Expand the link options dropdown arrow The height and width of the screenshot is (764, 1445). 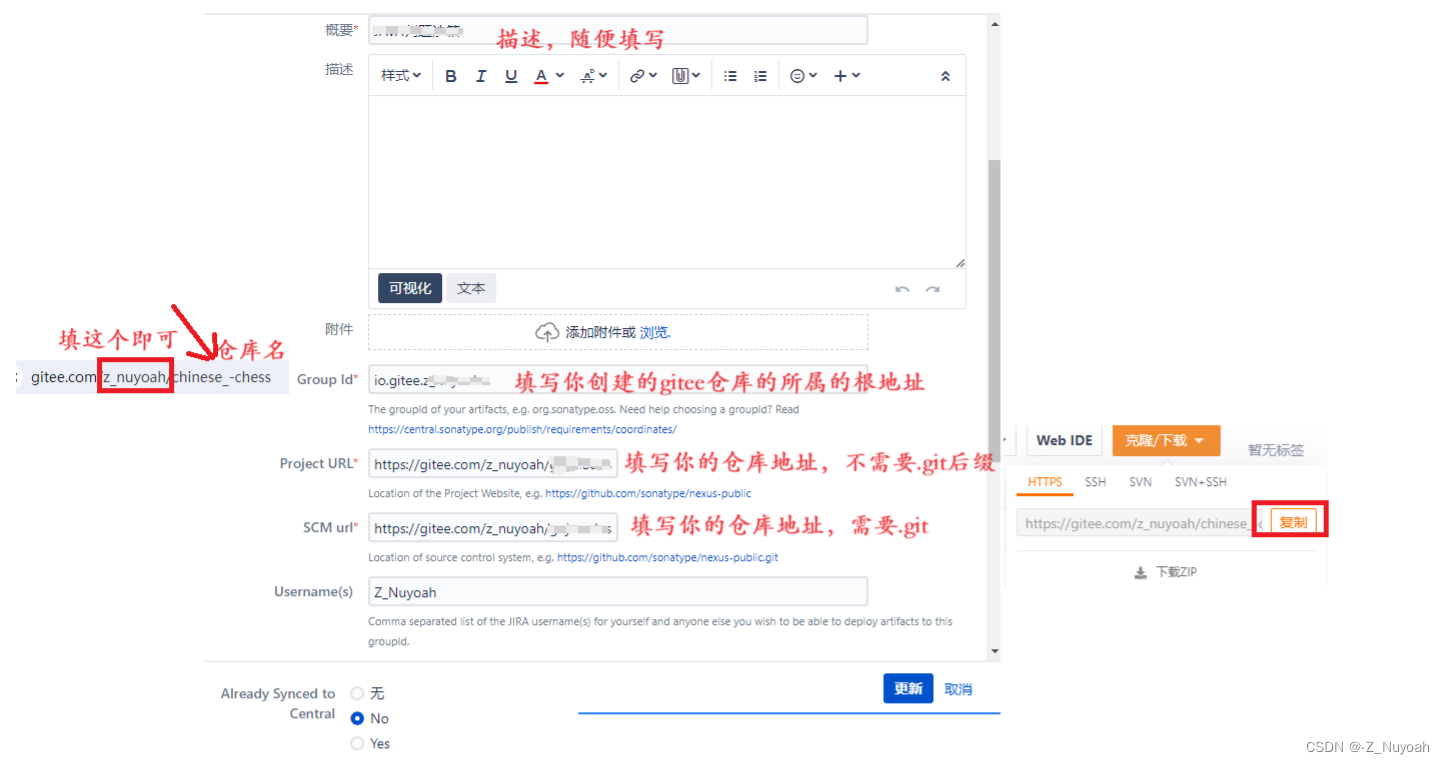tap(653, 76)
